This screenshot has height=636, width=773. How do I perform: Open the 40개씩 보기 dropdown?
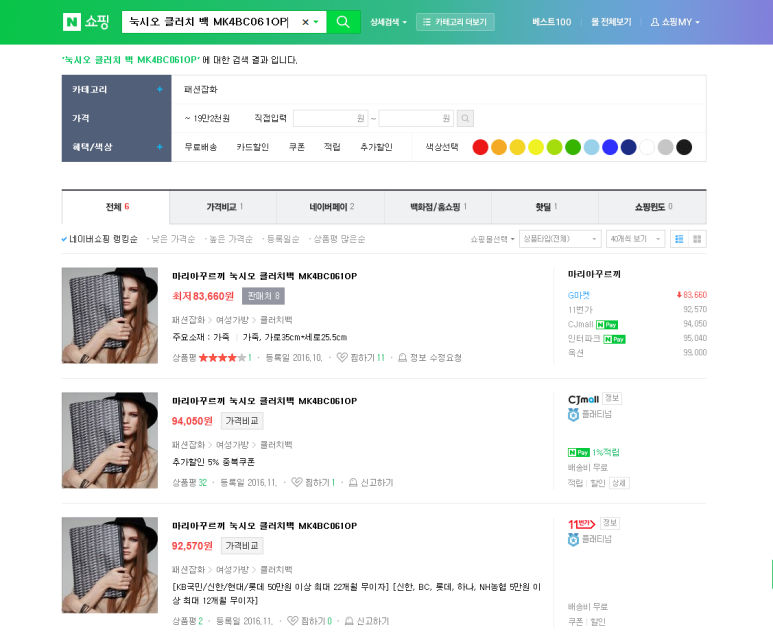[x=635, y=239]
